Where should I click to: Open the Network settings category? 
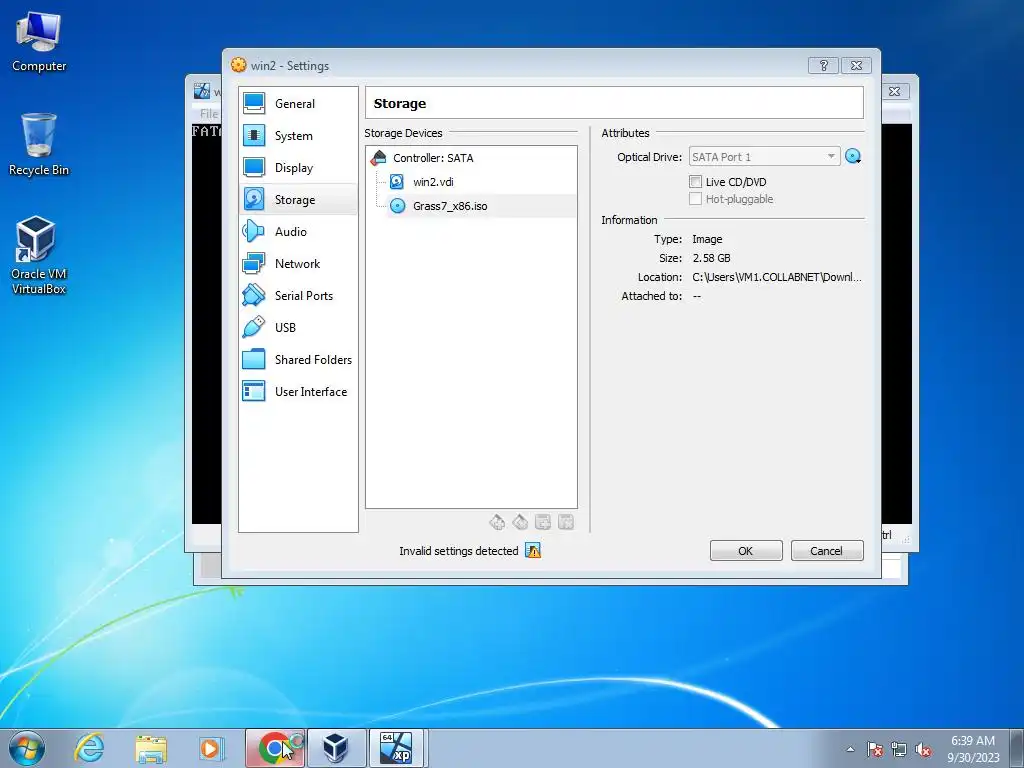point(298,264)
